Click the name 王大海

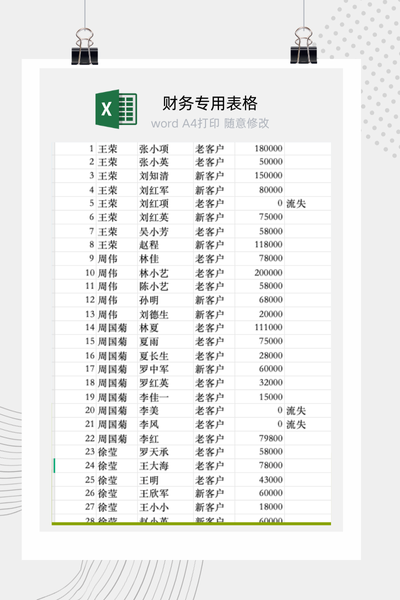pyautogui.click(x=153, y=466)
